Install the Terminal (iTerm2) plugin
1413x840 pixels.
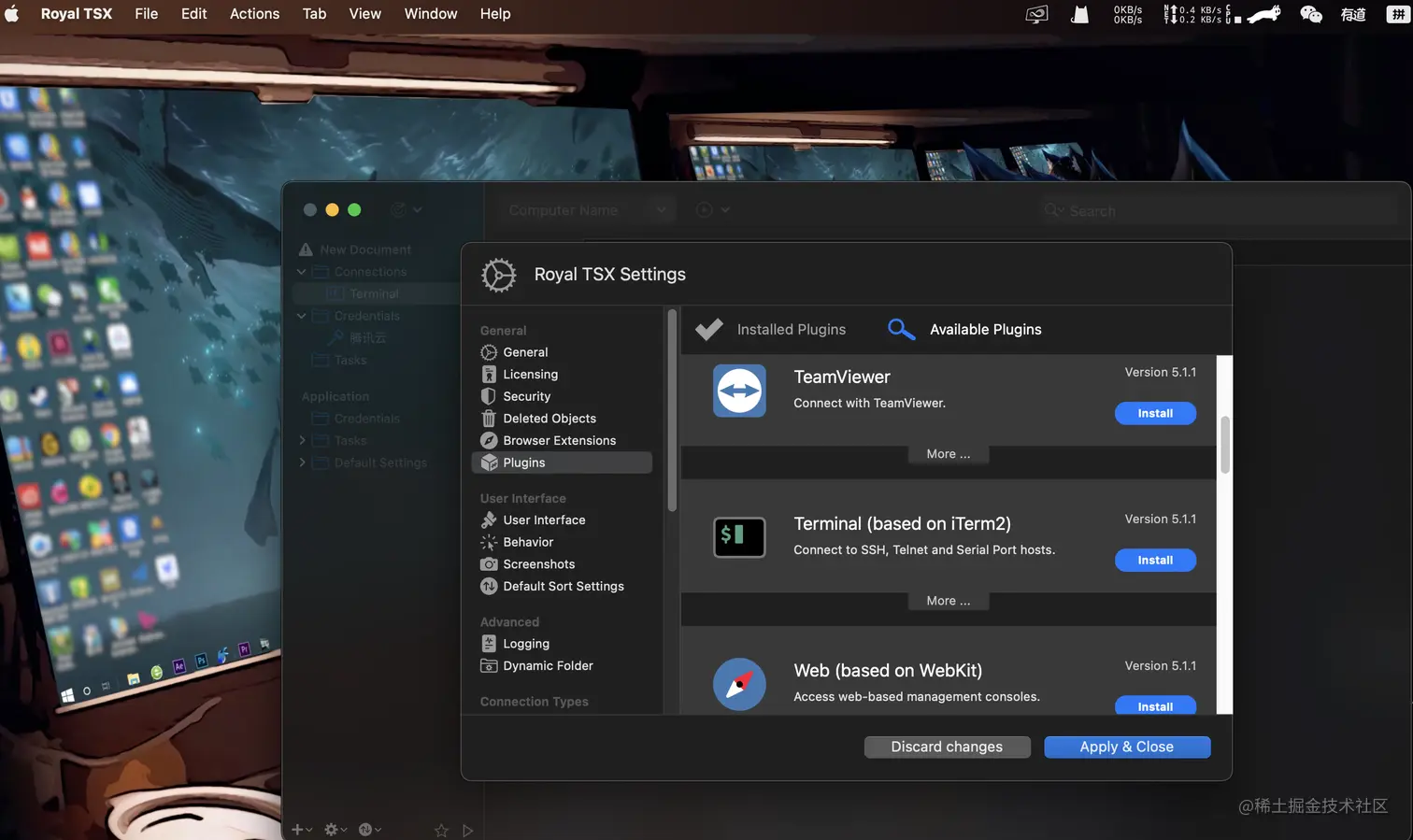[x=1155, y=560]
